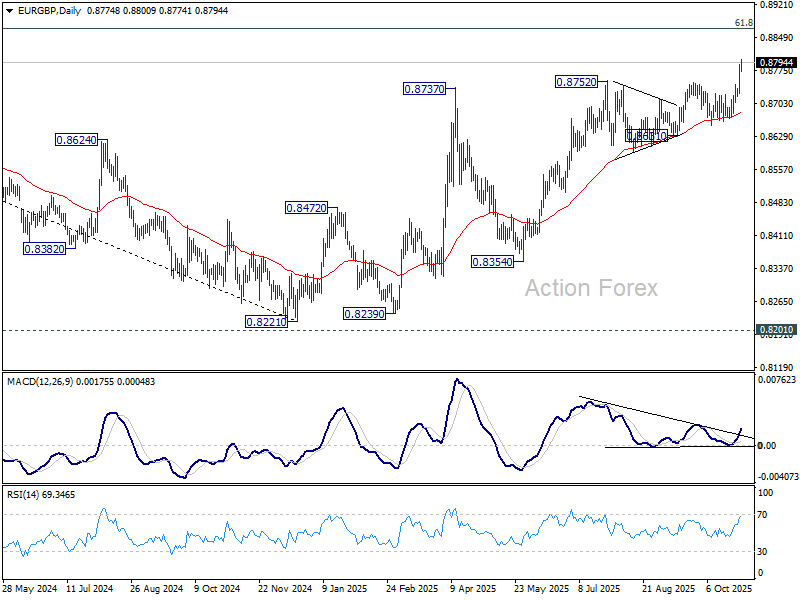Select the Action Forex watermark
This screenshot has height=600, width=800.
point(591,288)
